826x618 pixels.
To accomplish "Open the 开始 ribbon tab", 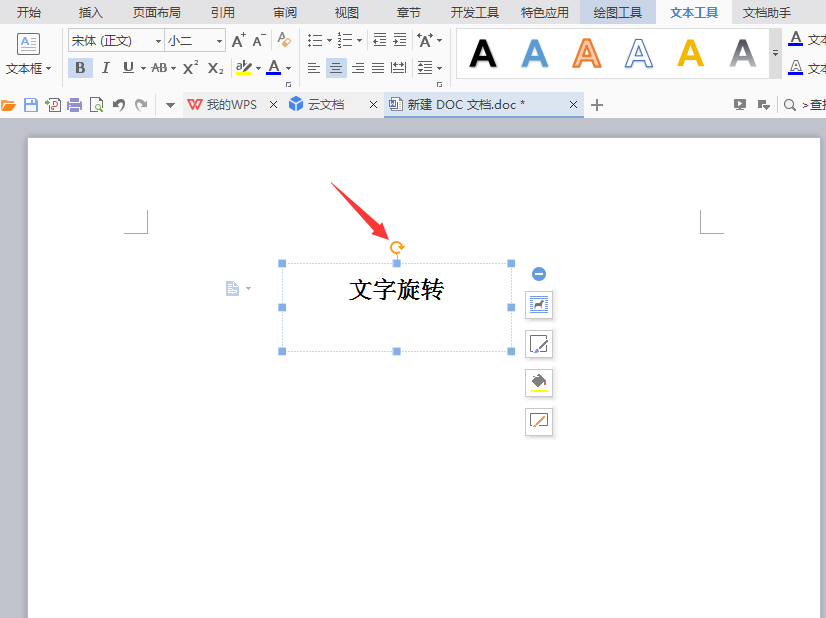I will coord(28,12).
